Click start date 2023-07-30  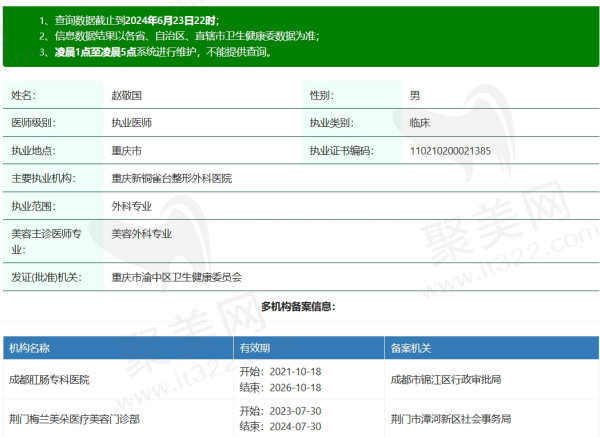tap(295, 411)
